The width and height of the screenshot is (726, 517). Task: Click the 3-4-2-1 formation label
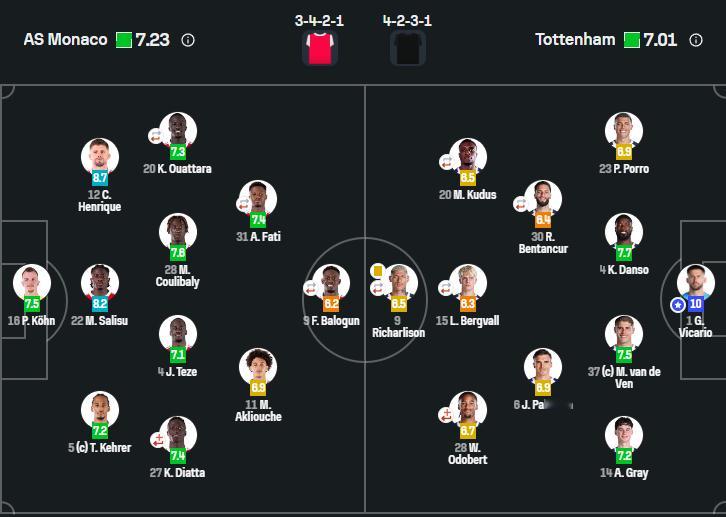(320, 20)
